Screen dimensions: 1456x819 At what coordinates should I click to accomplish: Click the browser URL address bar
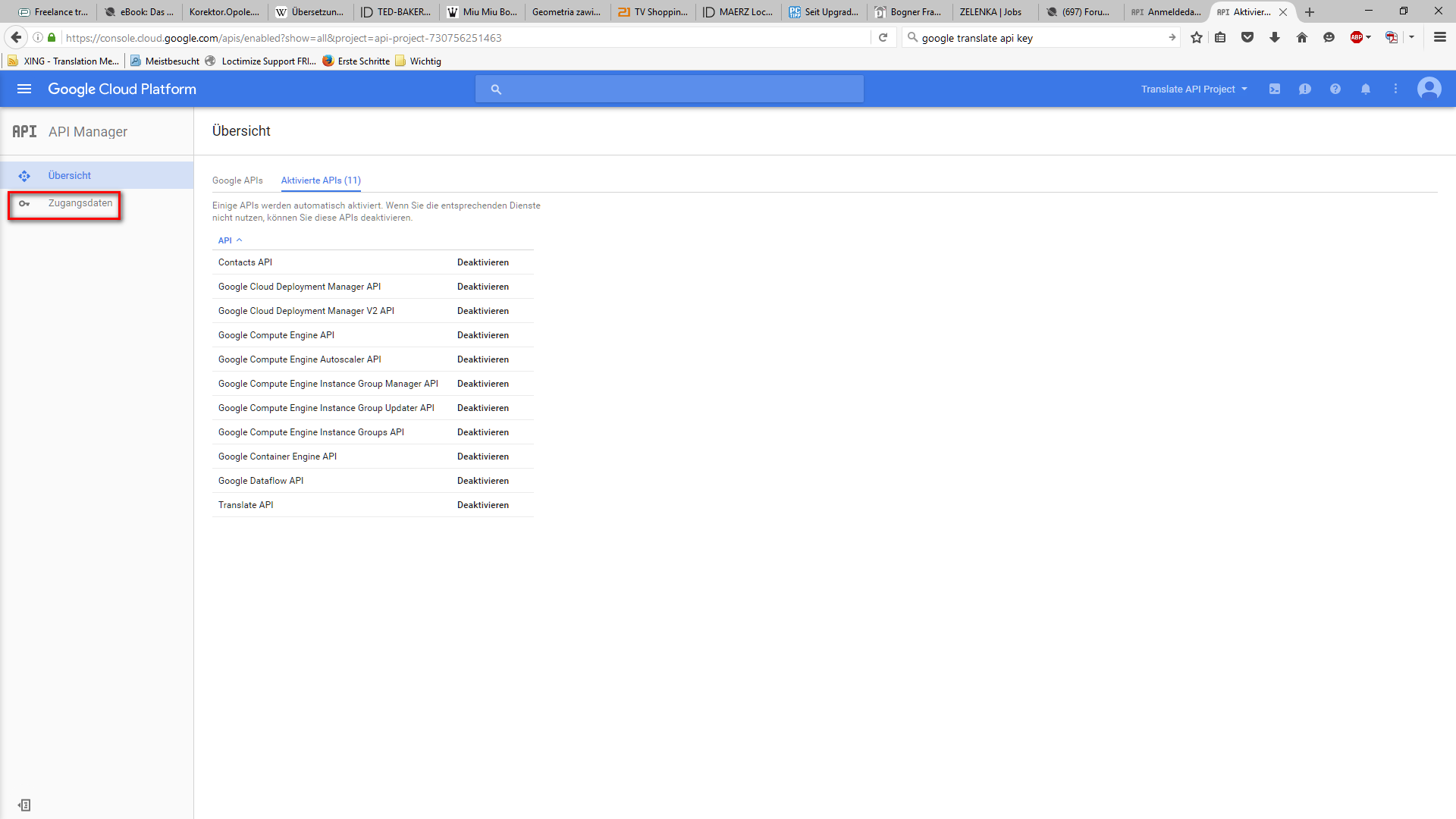[464, 37]
